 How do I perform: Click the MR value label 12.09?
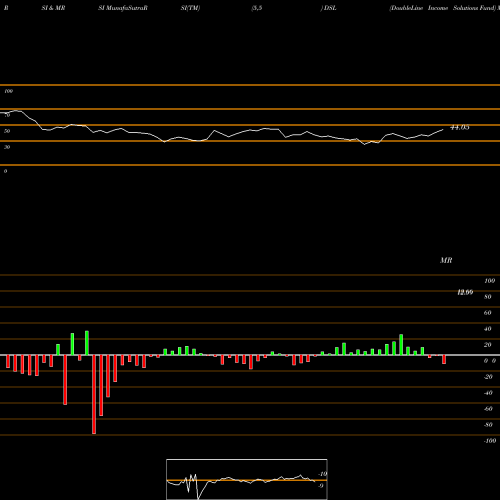(x=465, y=292)
